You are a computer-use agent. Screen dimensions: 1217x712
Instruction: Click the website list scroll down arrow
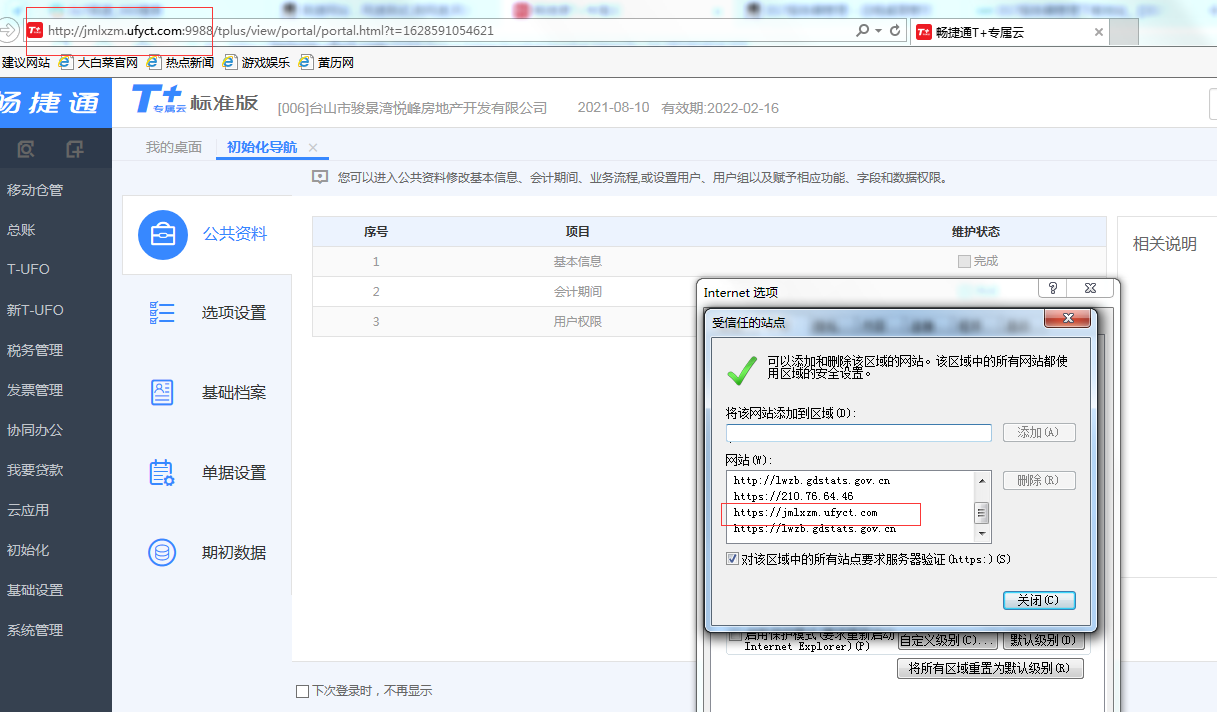point(982,534)
